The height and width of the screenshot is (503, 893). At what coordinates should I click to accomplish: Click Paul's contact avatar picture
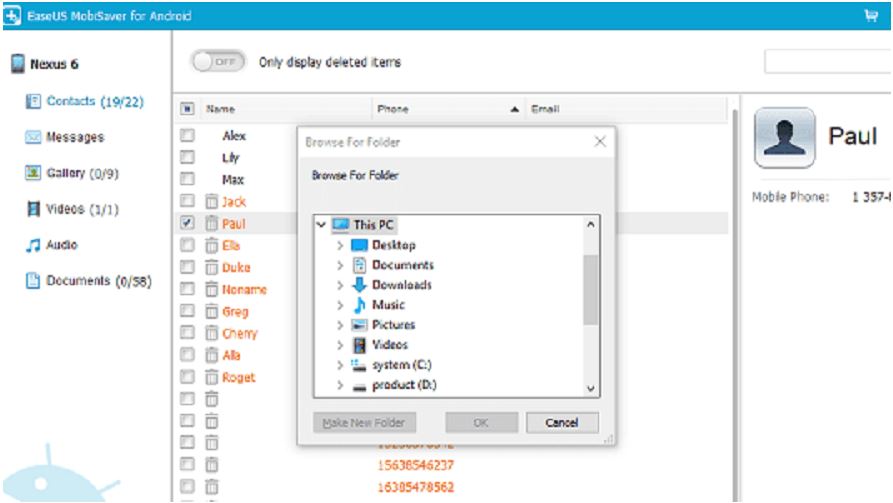click(784, 137)
